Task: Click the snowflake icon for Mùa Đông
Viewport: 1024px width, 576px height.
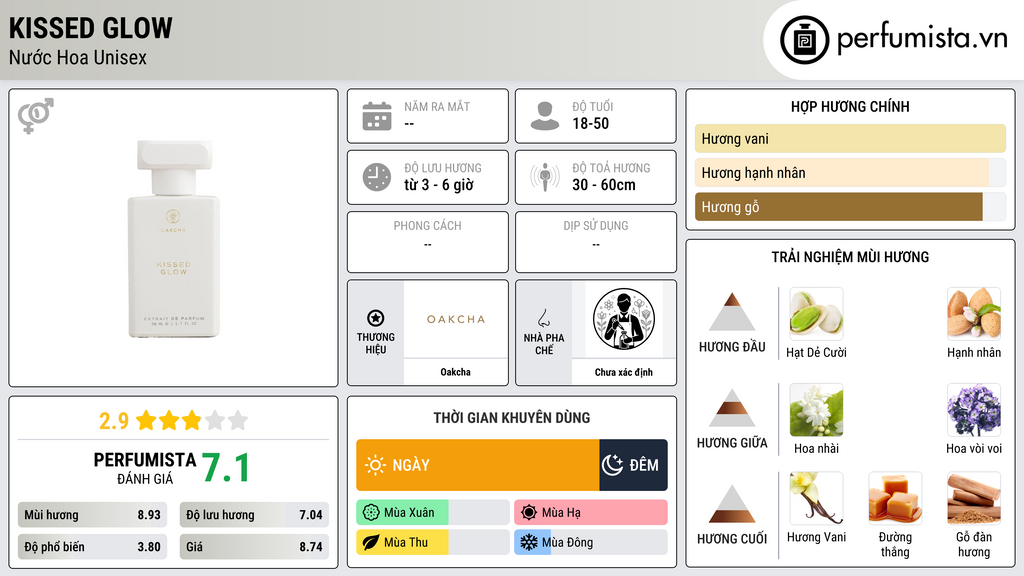Action: tap(529, 542)
